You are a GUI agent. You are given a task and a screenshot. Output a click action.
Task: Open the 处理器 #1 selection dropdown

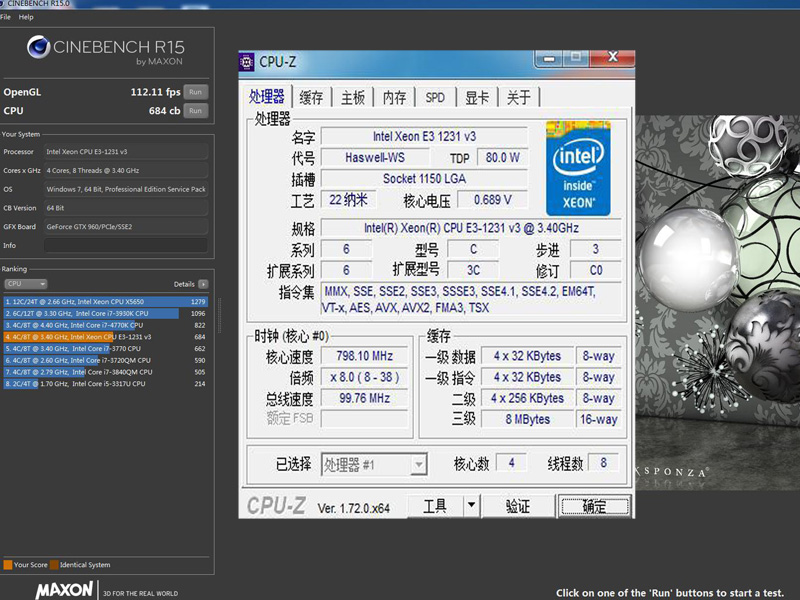pyautogui.click(x=374, y=464)
